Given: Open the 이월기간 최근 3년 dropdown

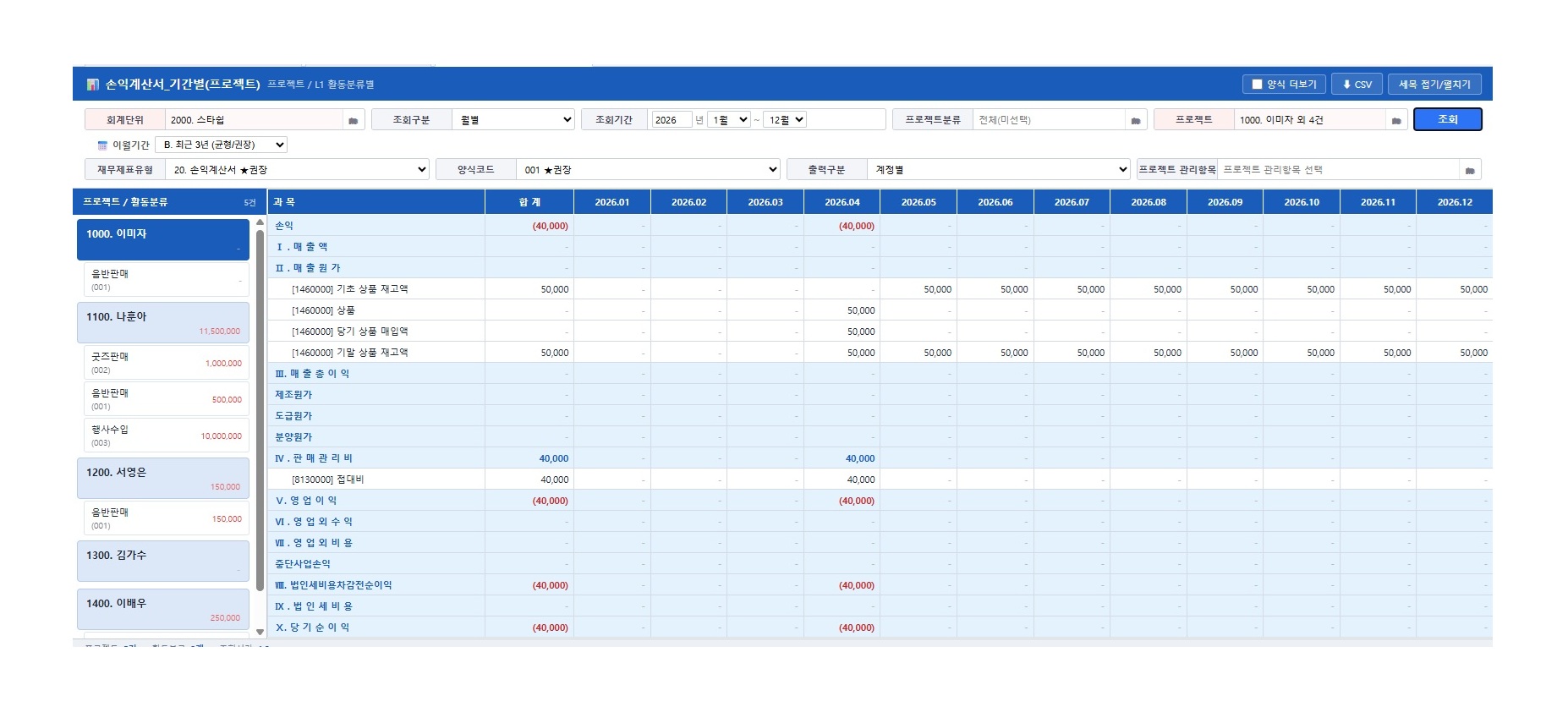Looking at the screenshot, I should pos(222,145).
